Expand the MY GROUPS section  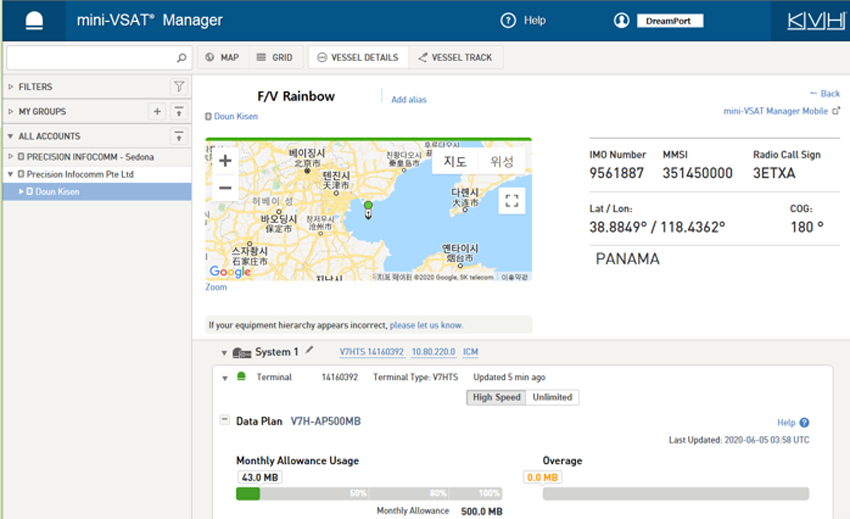(x=10, y=111)
